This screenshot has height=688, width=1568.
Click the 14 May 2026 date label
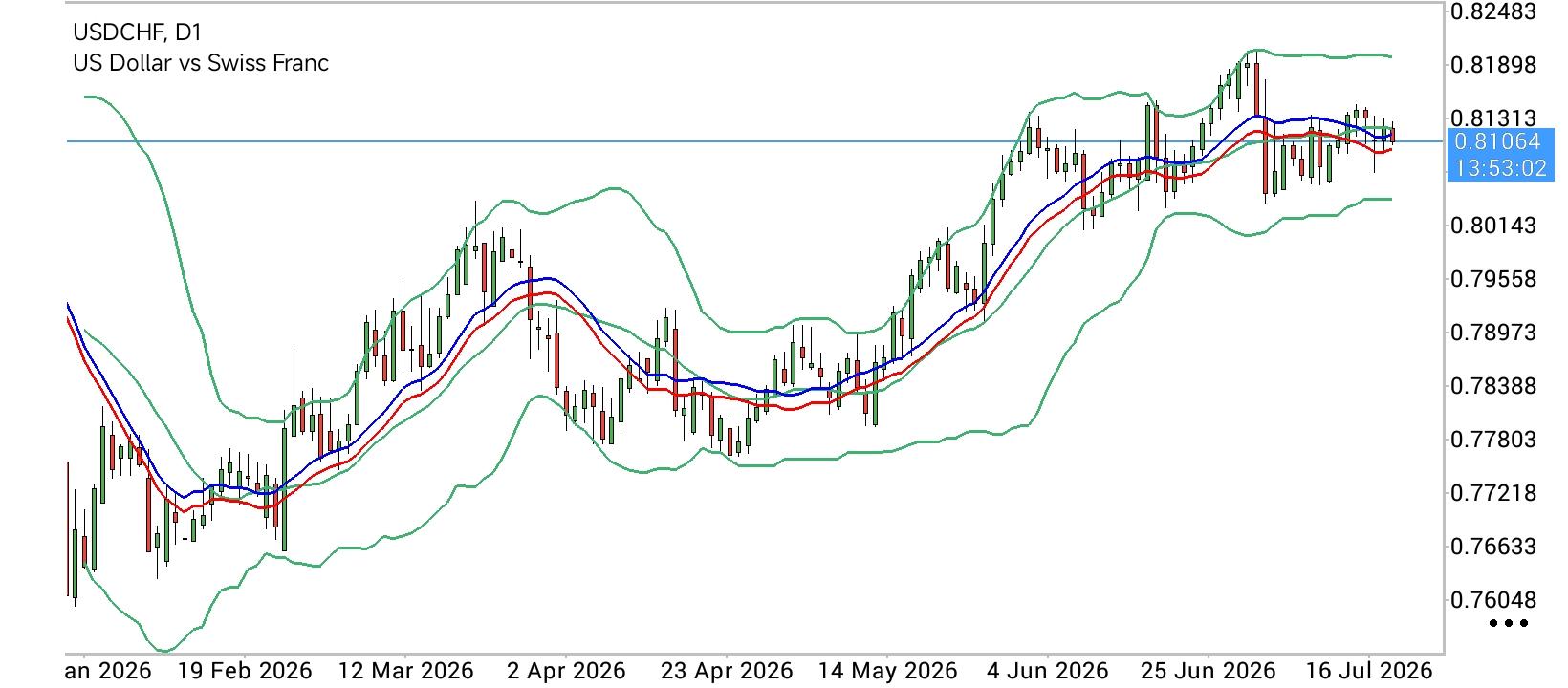coord(886,671)
